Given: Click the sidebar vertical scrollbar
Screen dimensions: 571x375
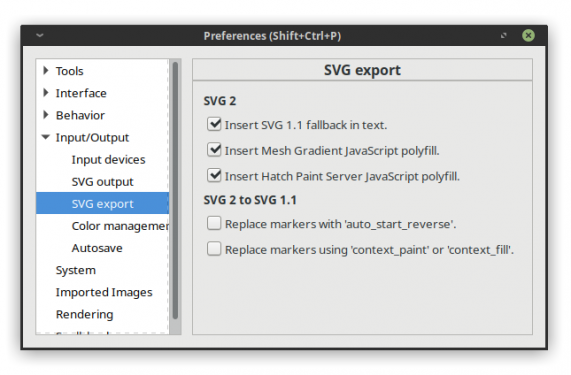Looking at the screenshot, I should (175, 190).
